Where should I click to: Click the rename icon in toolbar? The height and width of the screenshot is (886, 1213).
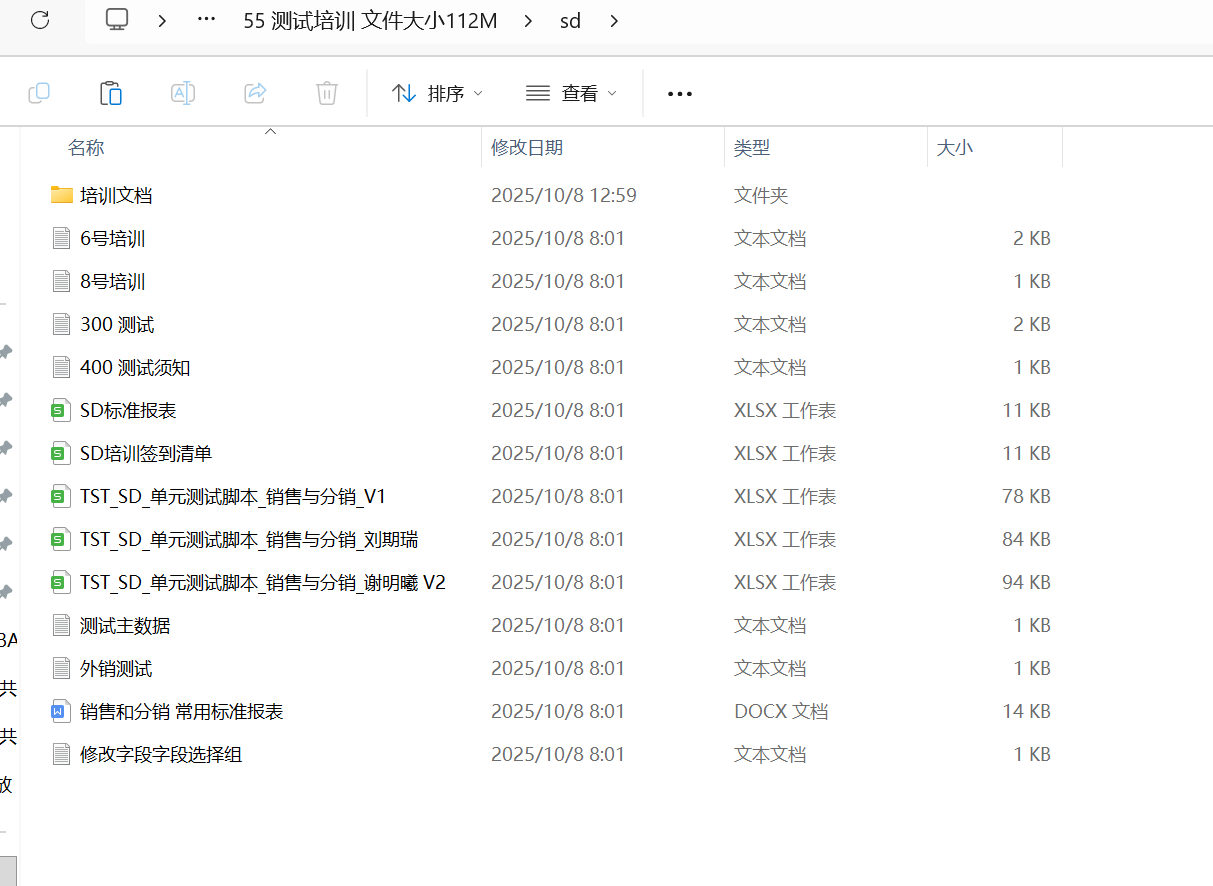tap(183, 93)
